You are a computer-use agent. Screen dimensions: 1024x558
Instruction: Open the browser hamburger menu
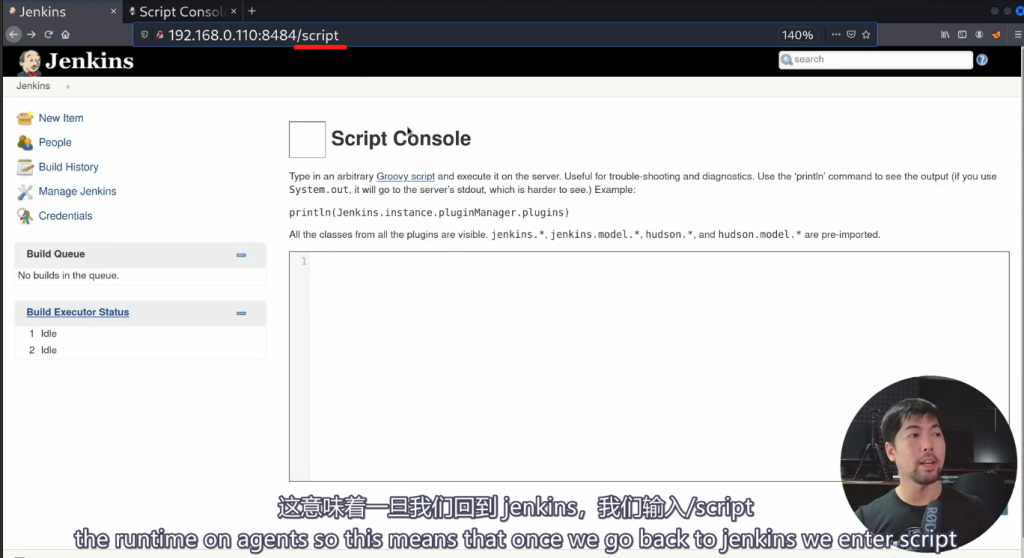coord(1017,35)
